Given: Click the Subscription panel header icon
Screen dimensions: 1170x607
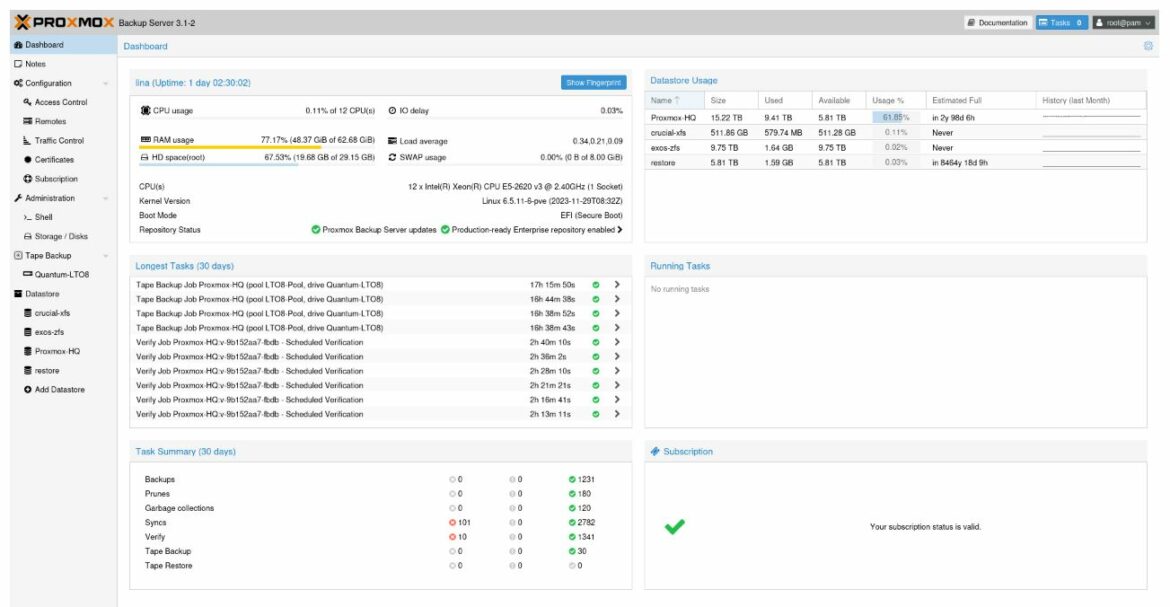Looking at the screenshot, I should tap(655, 452).
